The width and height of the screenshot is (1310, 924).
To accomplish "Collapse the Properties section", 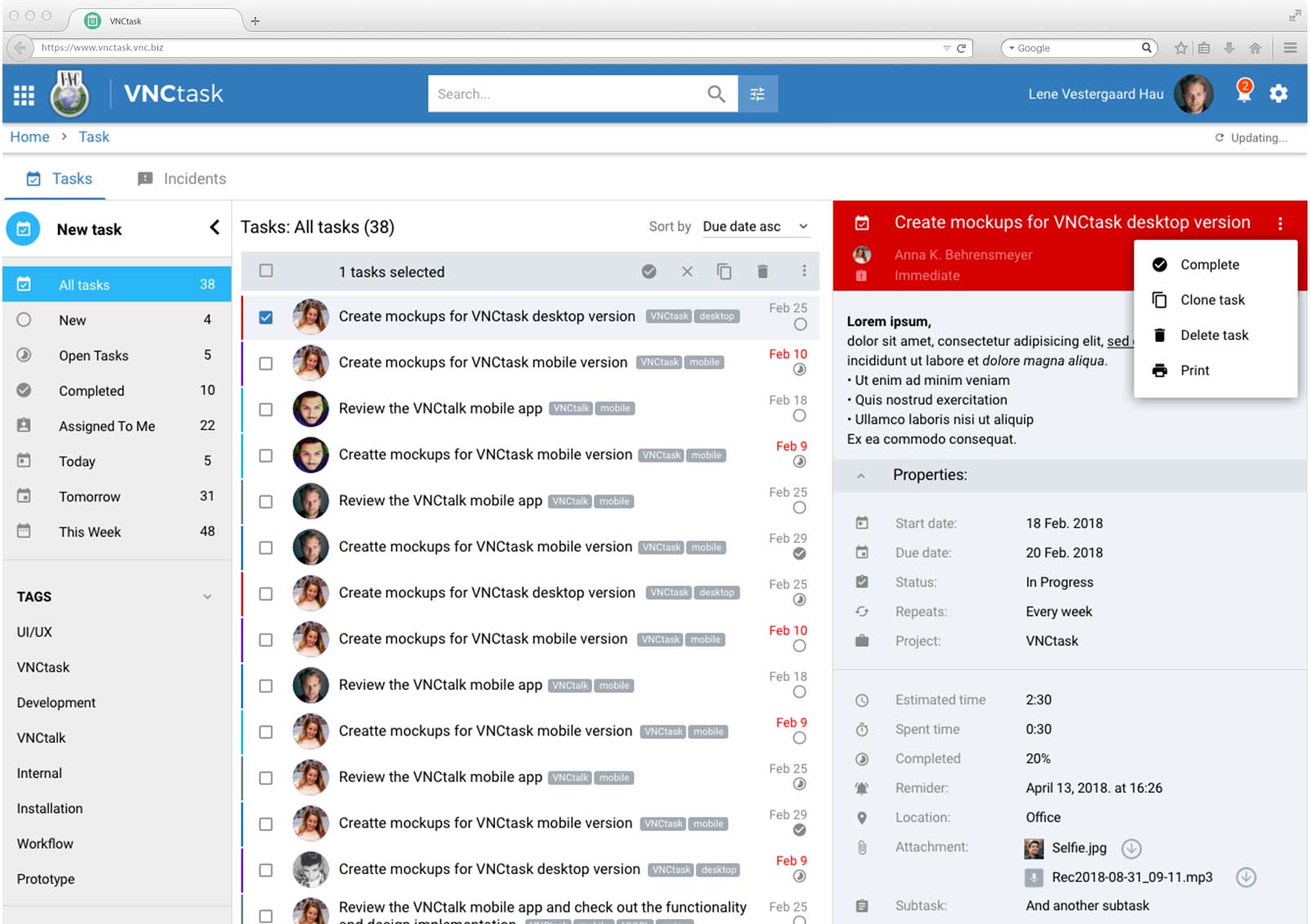I will coord(861,475).
